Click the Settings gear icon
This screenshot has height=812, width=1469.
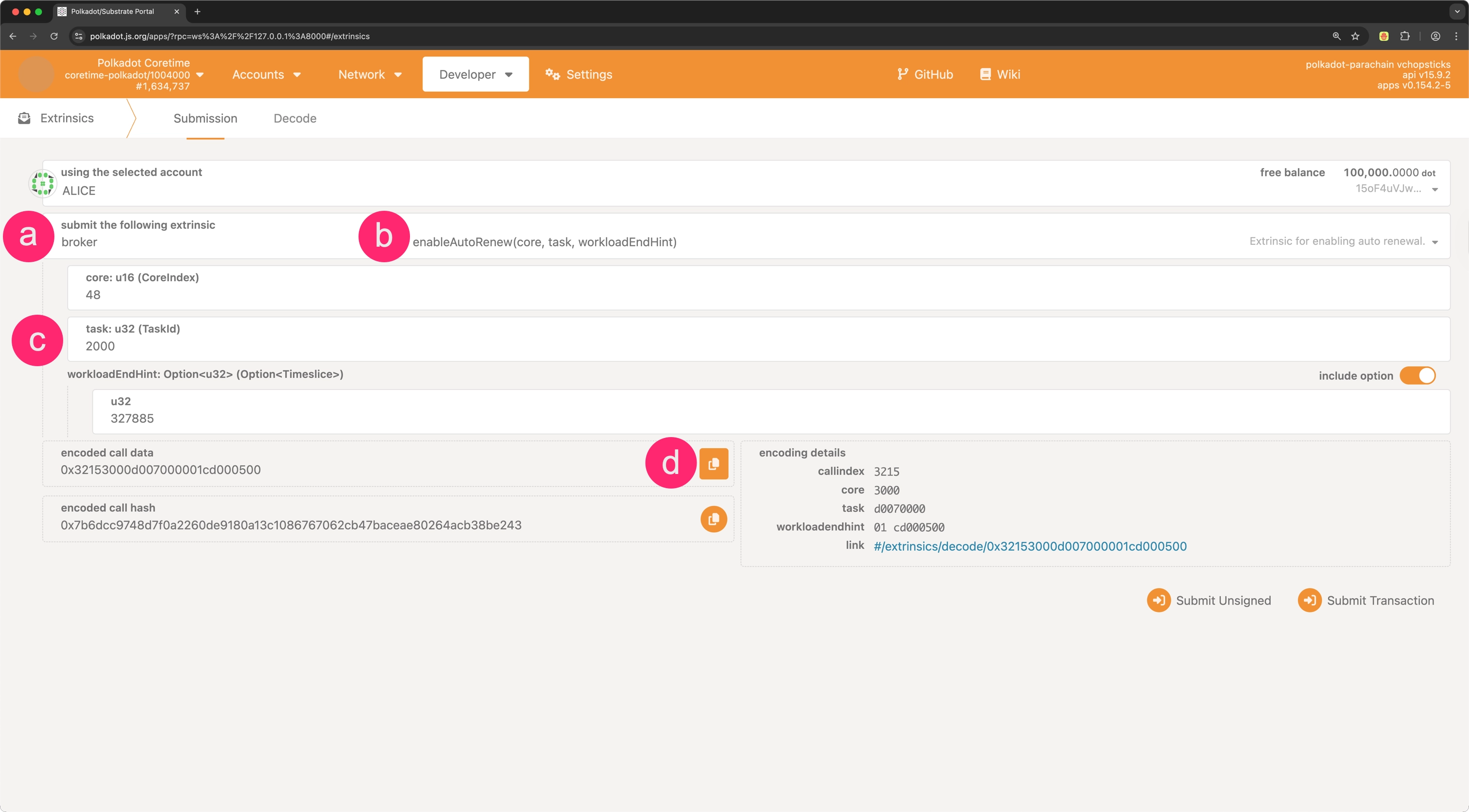(x=552, y=74)
